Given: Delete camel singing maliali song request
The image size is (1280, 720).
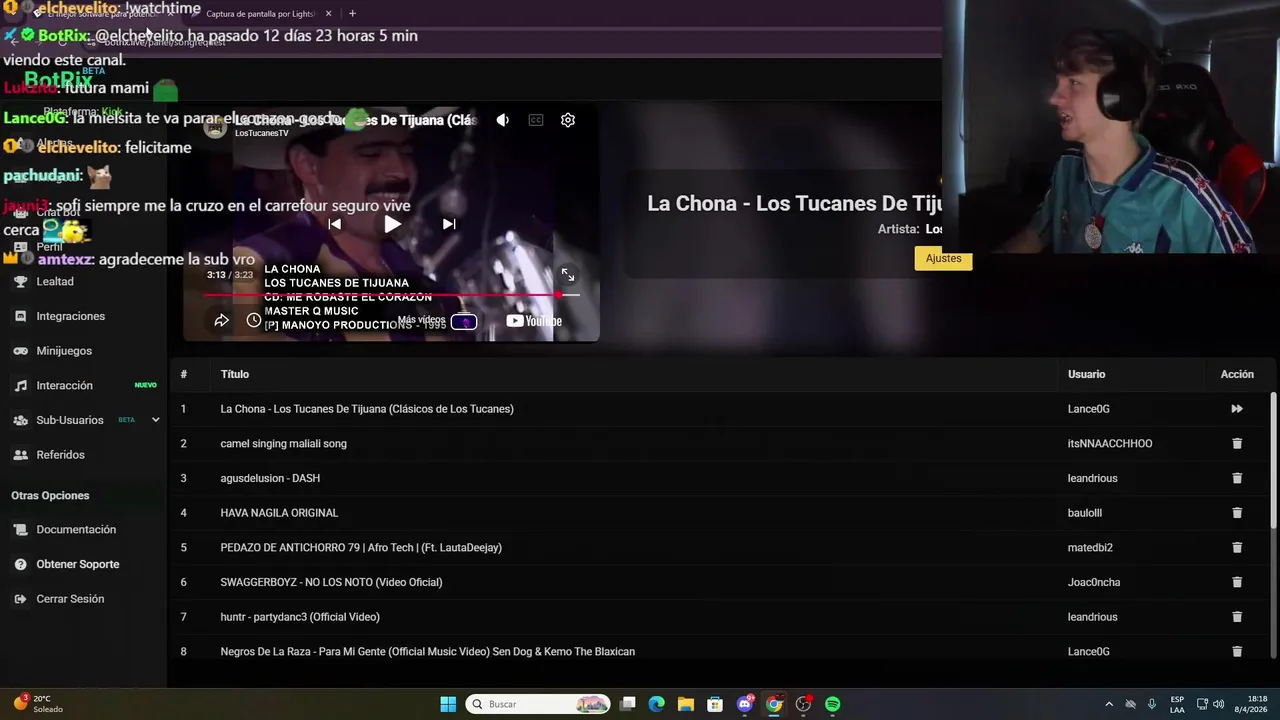Looking at the screenshot, I should (1237, 443).
